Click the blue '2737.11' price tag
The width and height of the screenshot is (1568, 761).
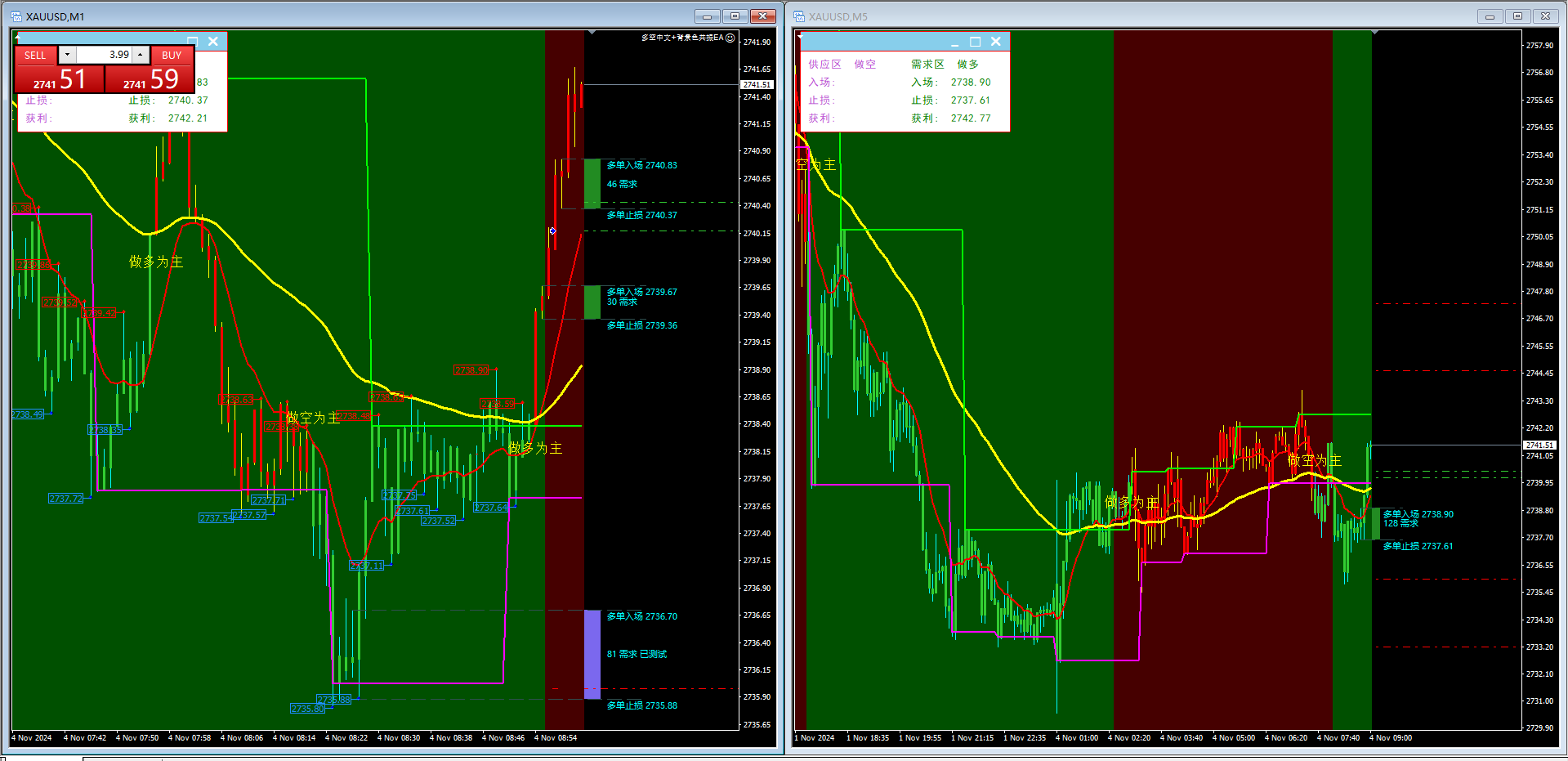[366, 566]
